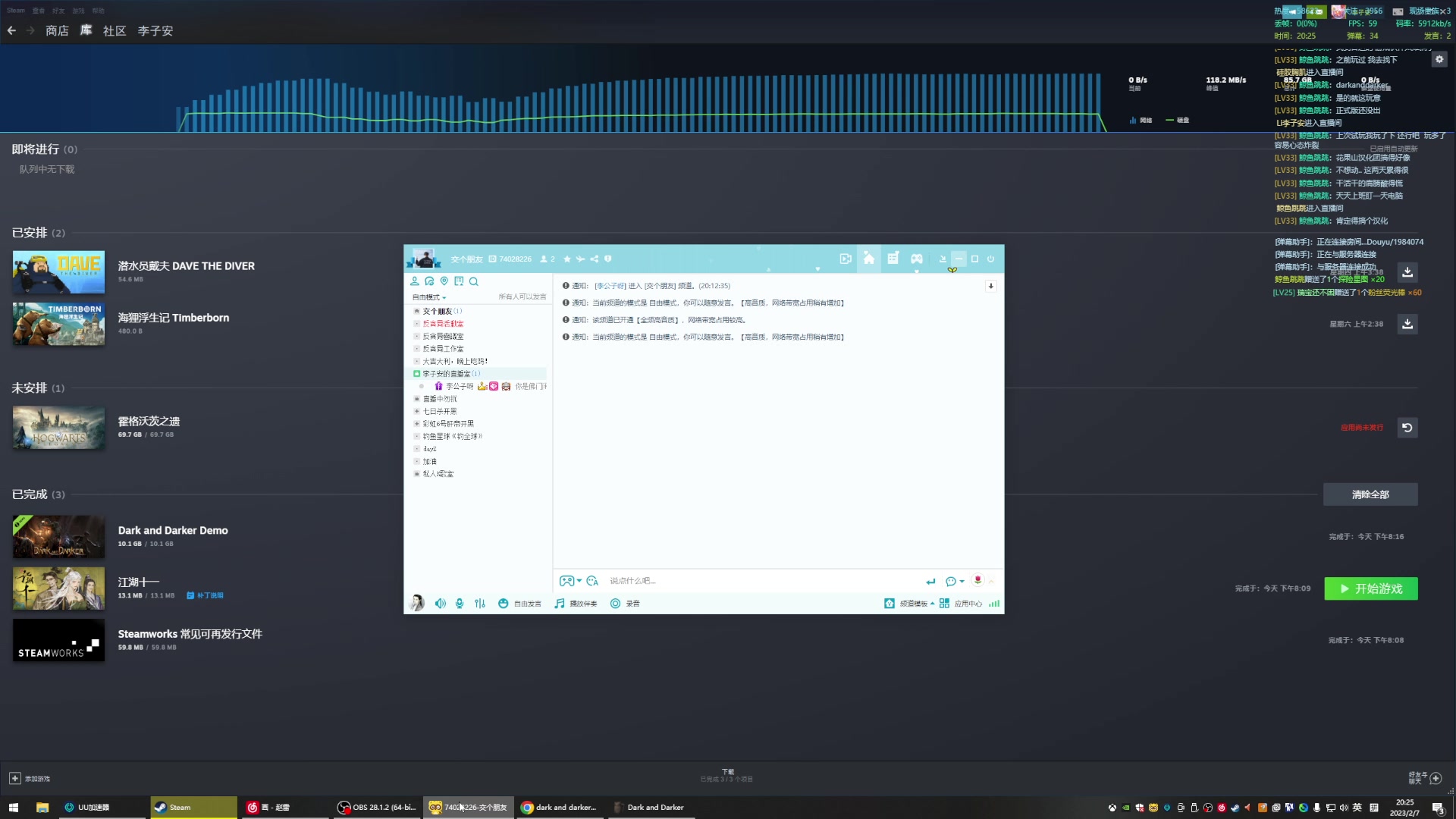Image resolution: width=1456 pixels, height=819 pixels.
Task: Share YY channel with share icon
Action: pyautogui.click(x=595, y=259)
